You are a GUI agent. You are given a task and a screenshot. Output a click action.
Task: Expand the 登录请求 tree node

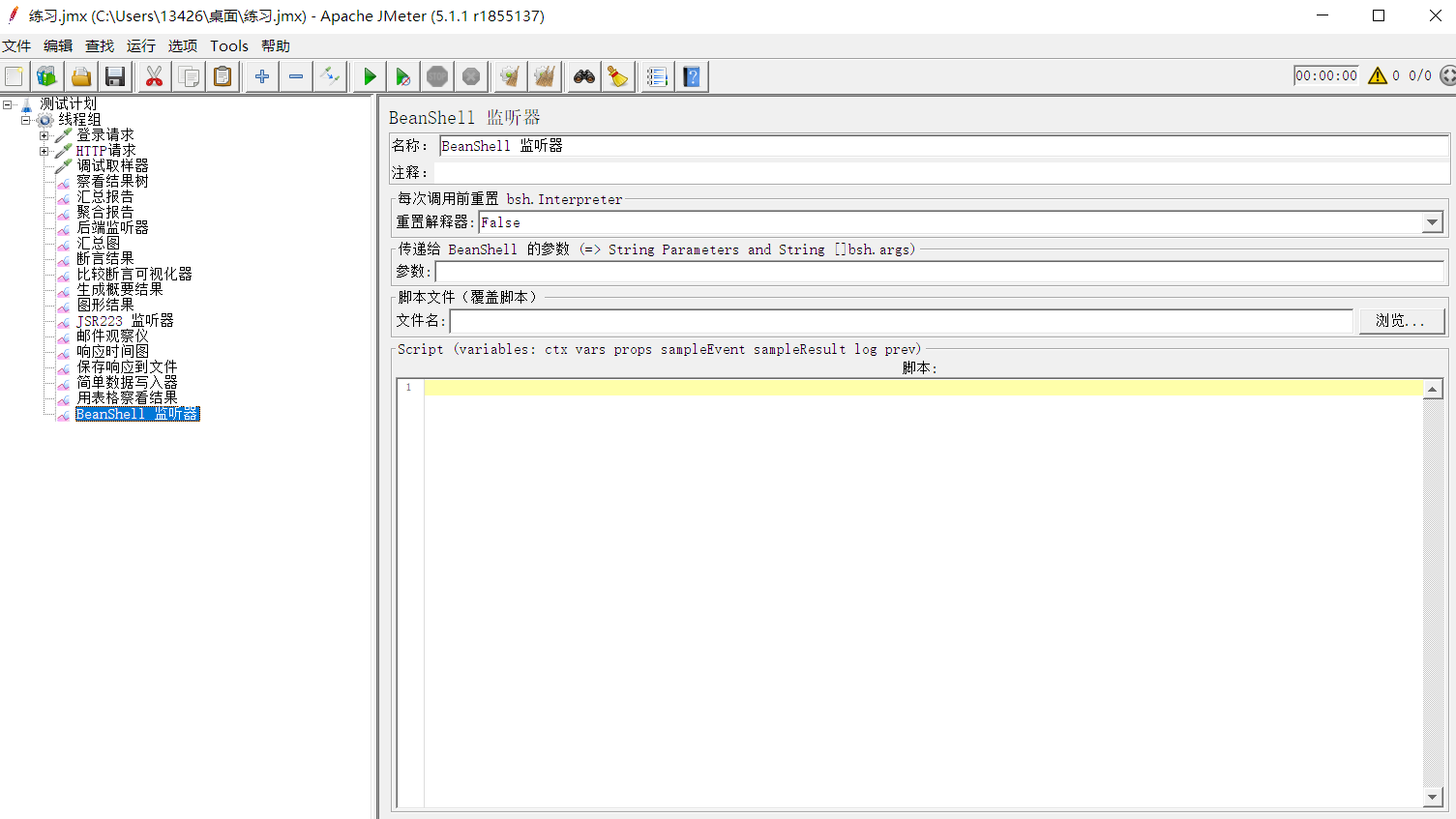(x=44, y=135)
